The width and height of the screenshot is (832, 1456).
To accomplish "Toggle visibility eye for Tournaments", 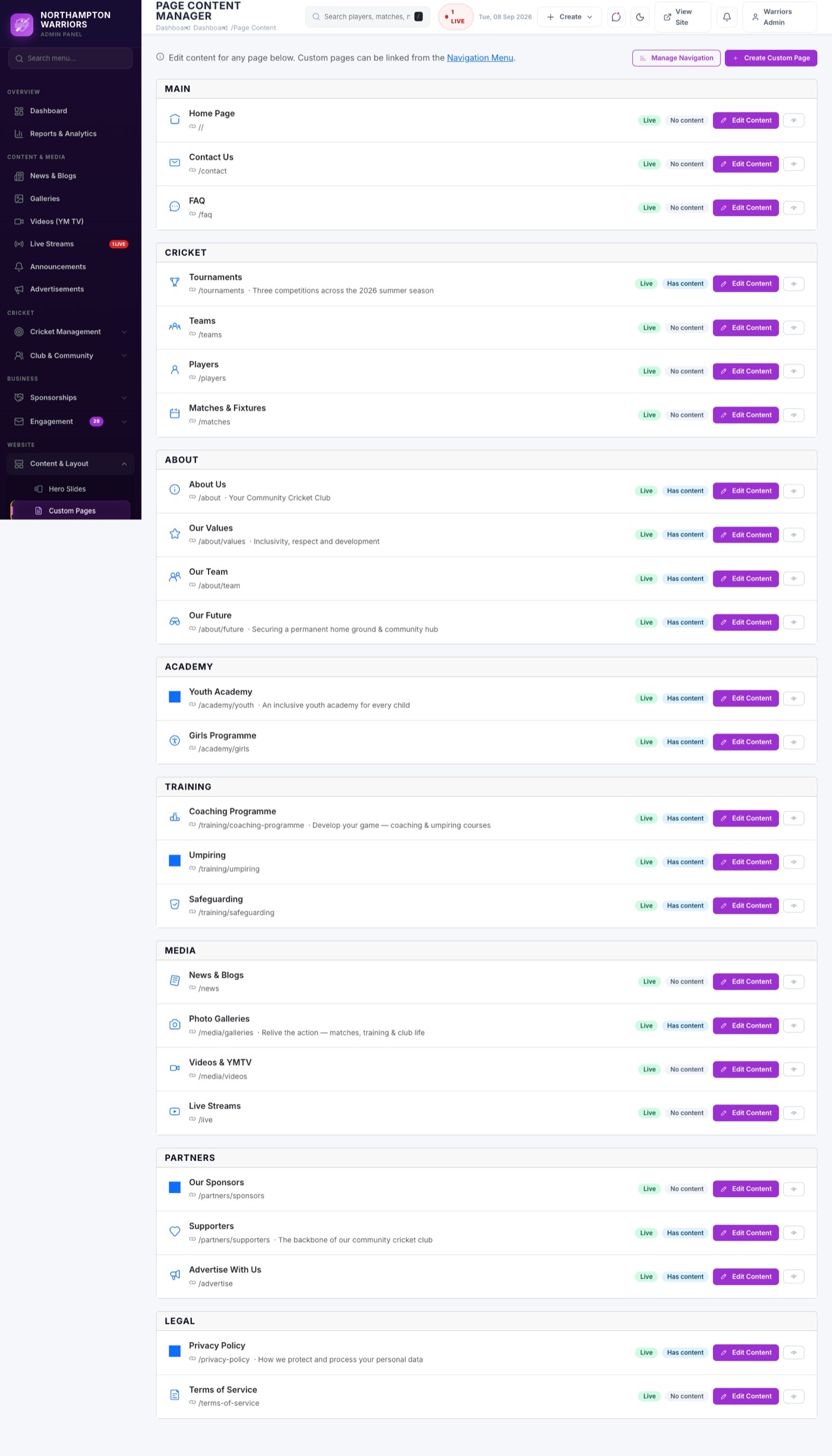I will pyautogui.click(x=793, y=284).
